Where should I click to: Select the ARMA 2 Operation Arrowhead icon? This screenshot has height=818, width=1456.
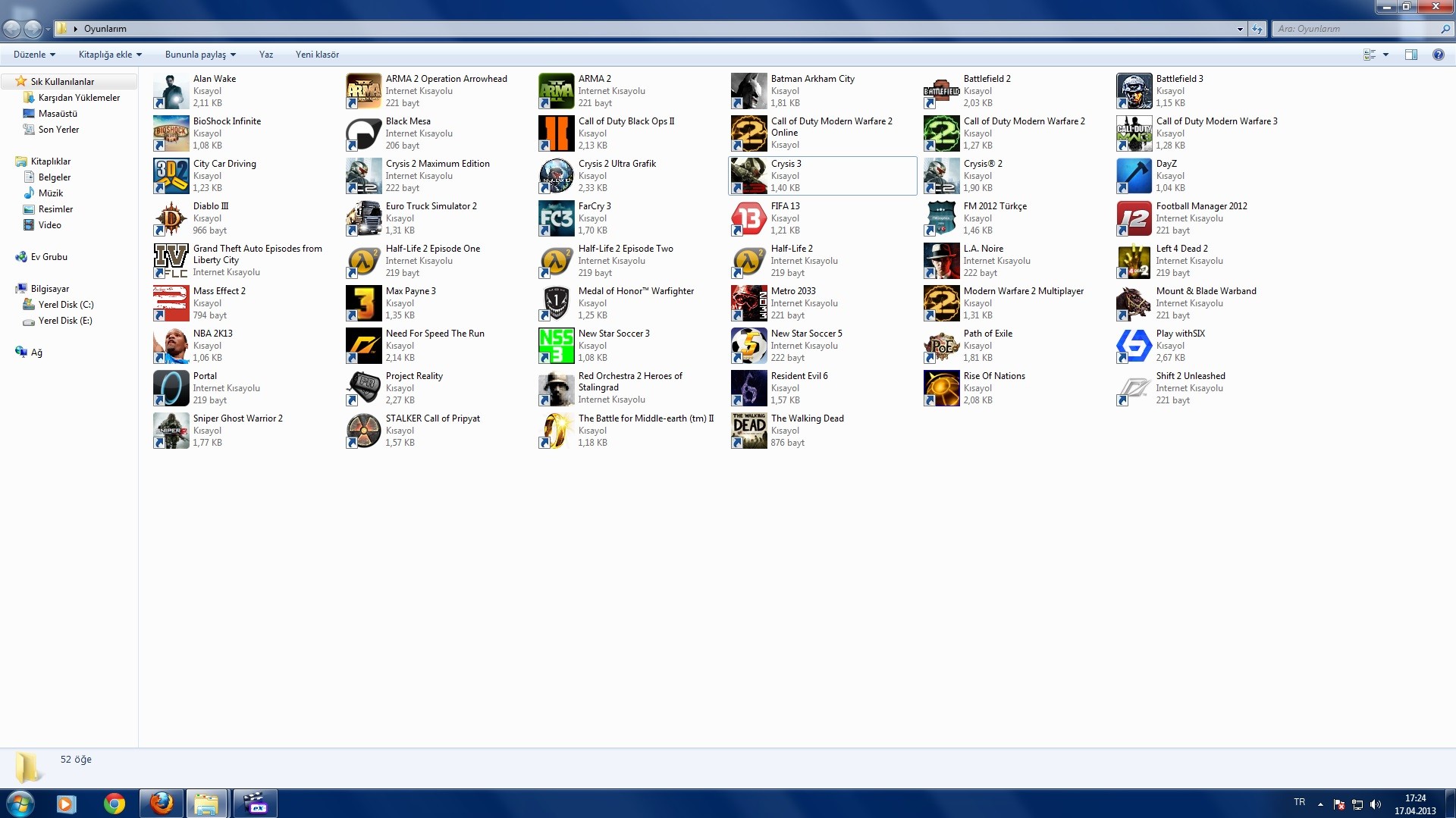(364, 91)
